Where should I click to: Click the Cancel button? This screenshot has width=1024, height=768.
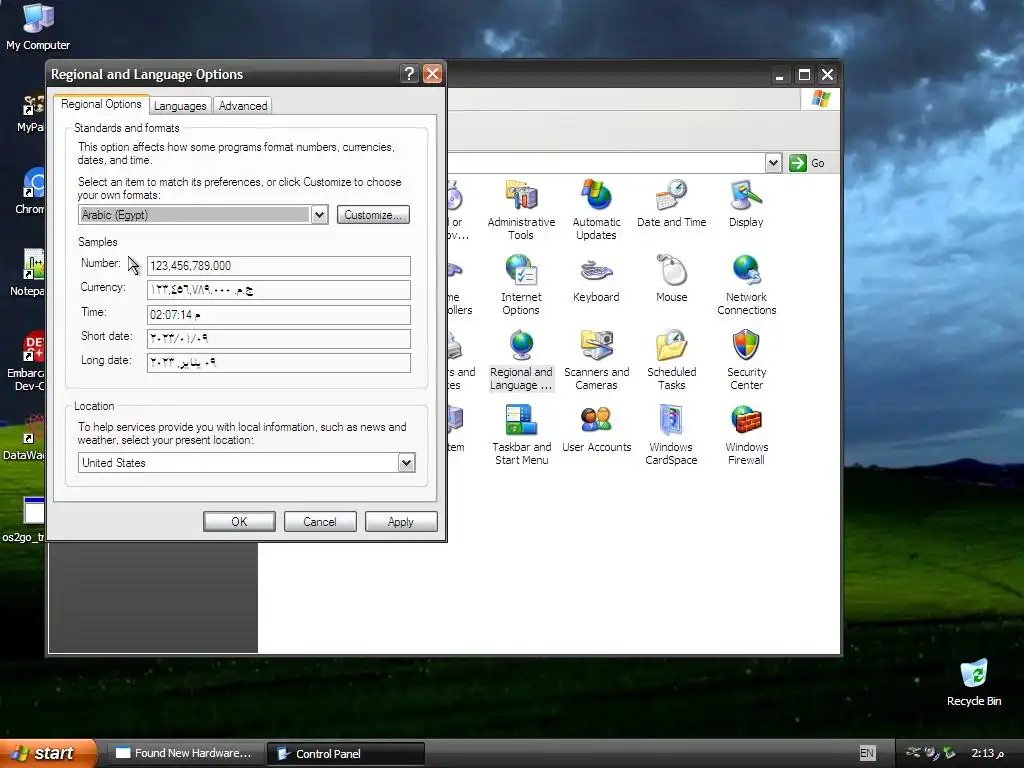(x=320, y=522)
